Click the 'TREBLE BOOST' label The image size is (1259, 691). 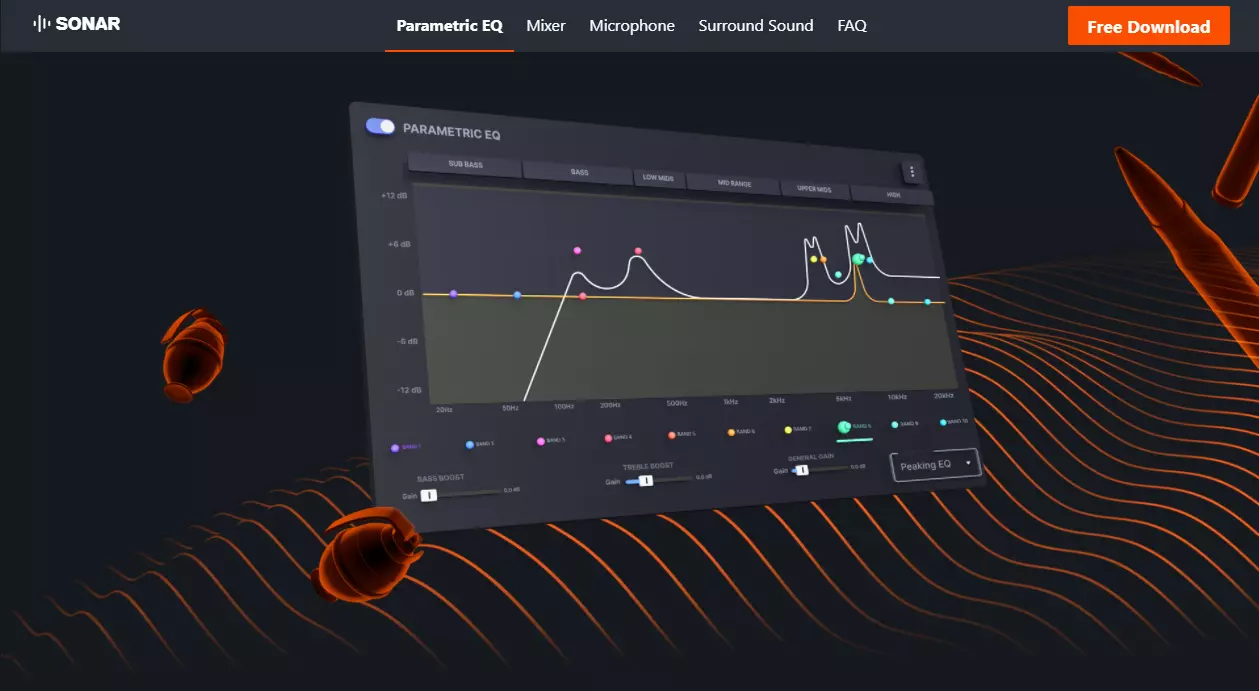pyautogui.click(x=648, y=466)
